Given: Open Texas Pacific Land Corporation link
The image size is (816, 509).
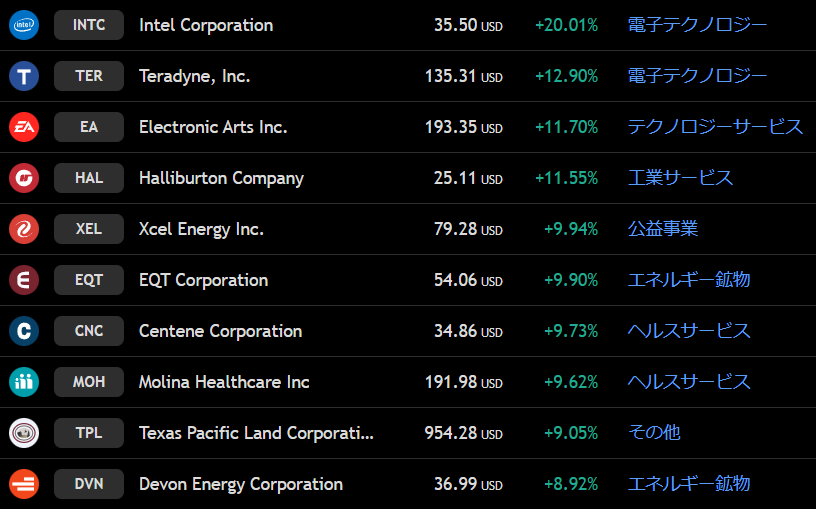Looking at the screenshot, I should click(256, 433).
